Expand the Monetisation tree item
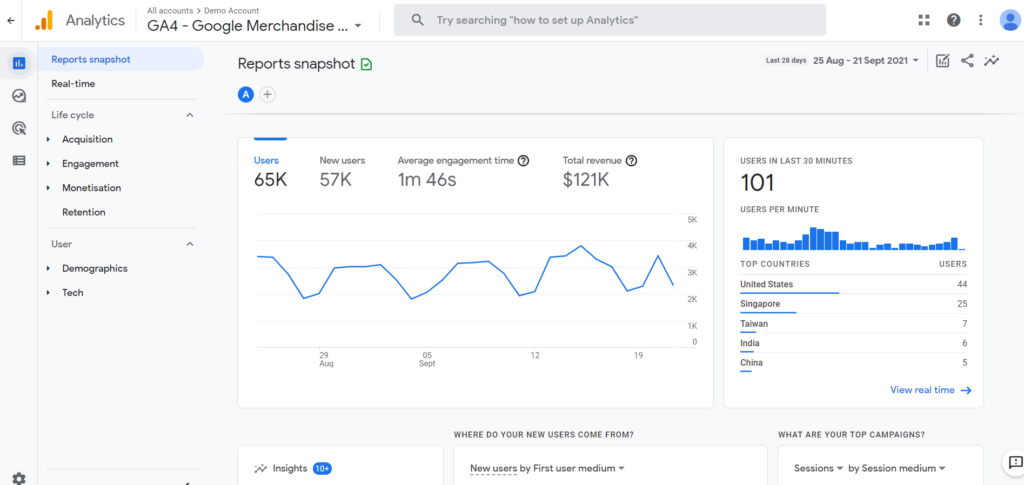 click(x=48, y=188)
